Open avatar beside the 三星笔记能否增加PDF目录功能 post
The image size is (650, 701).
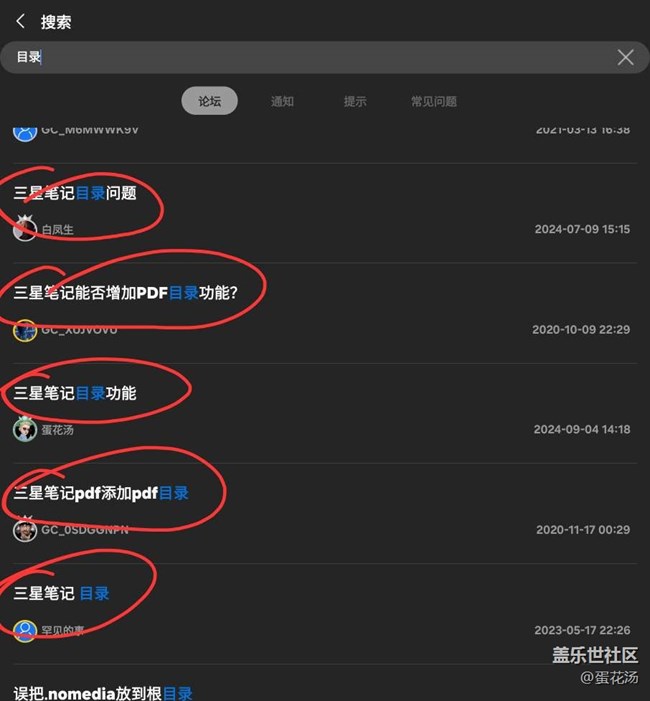point(25,330)
